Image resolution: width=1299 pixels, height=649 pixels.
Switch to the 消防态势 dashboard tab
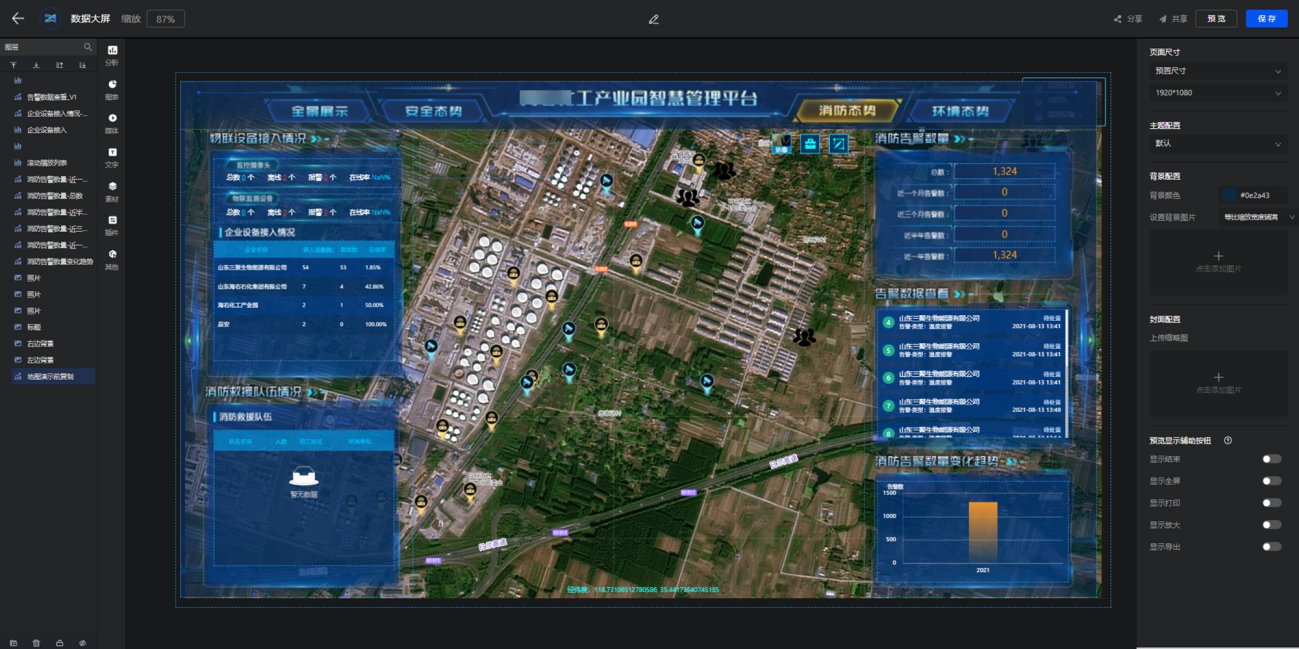pyautogui.click(x=847, y=111)
